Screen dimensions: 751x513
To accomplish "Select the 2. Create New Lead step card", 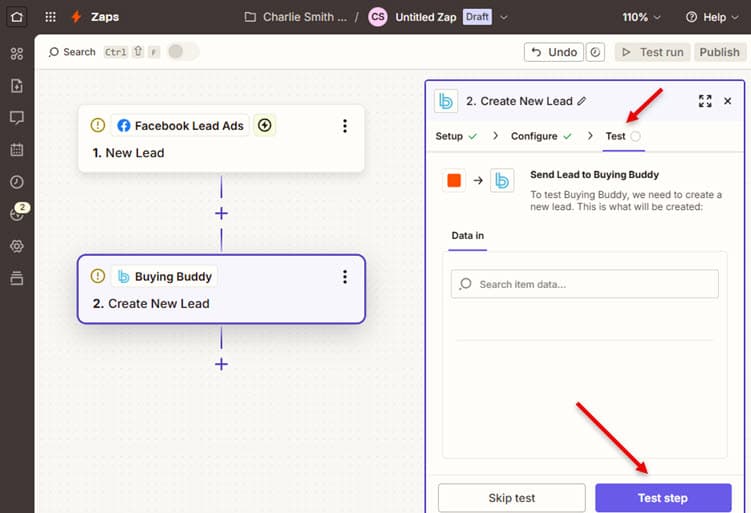I will [221, 289].
